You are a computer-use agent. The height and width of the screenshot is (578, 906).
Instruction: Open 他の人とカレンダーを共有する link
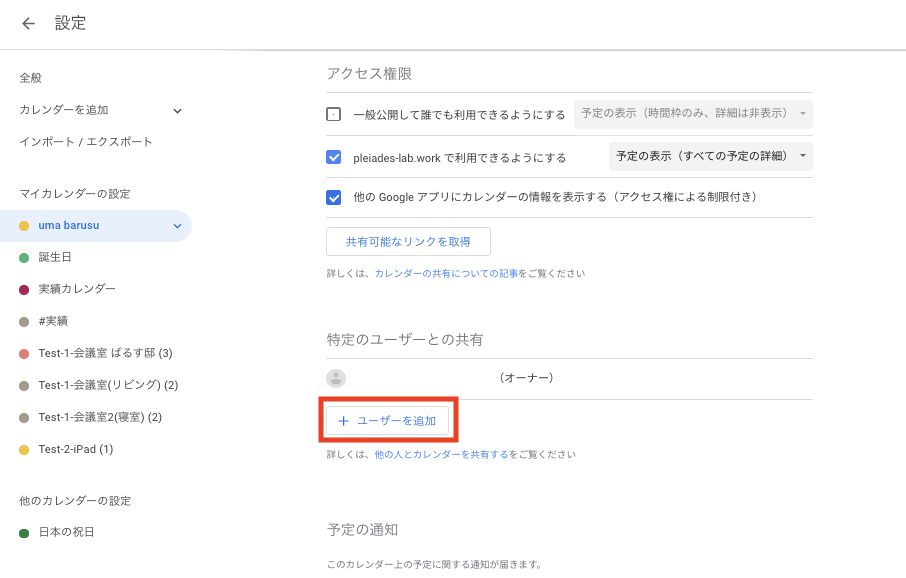tap(441, 454)
